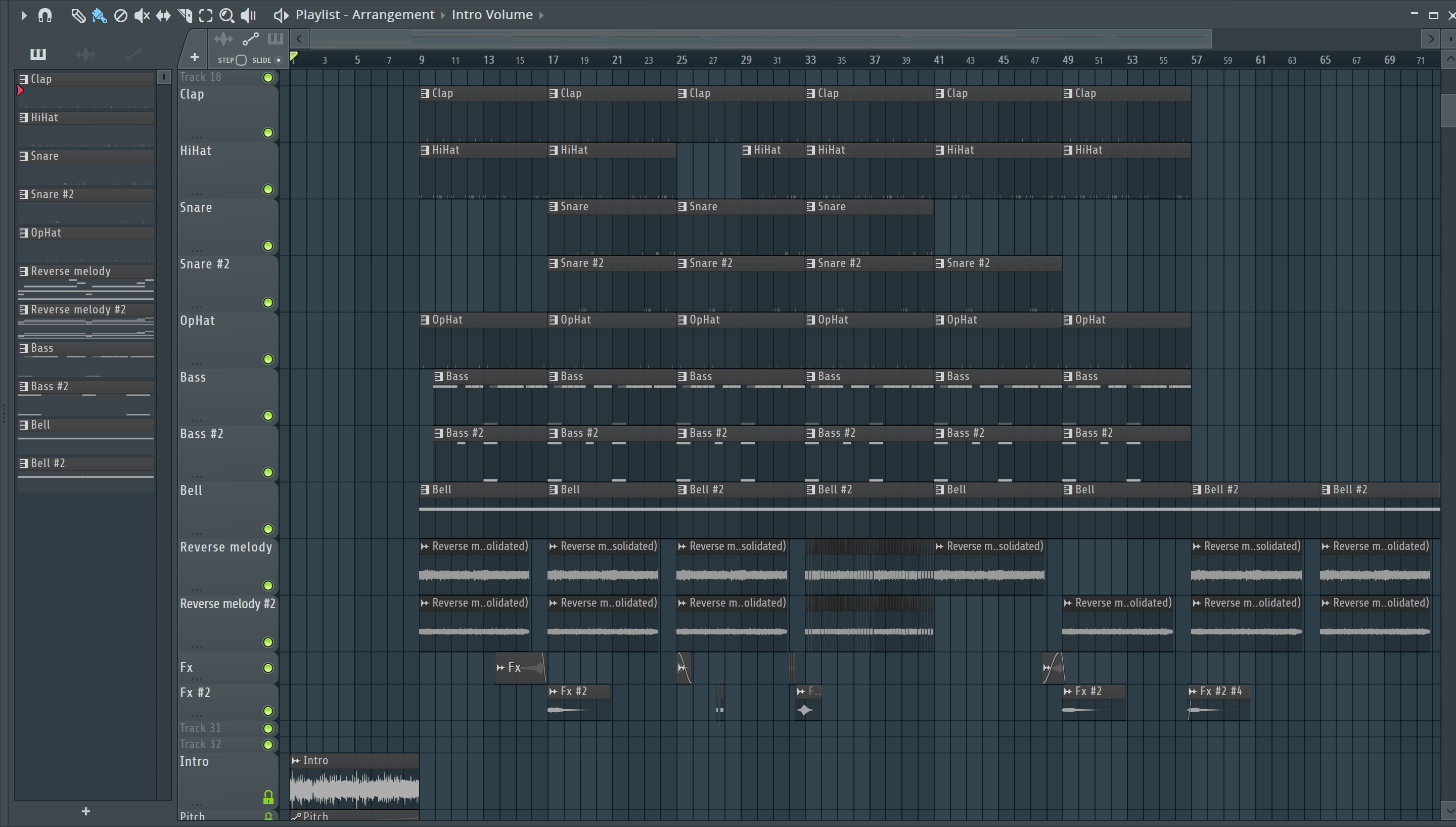Click the Fx #2 #4 audio clip
The width and height of the screenshot is (1456, 827).
[x=1218, y=703]
